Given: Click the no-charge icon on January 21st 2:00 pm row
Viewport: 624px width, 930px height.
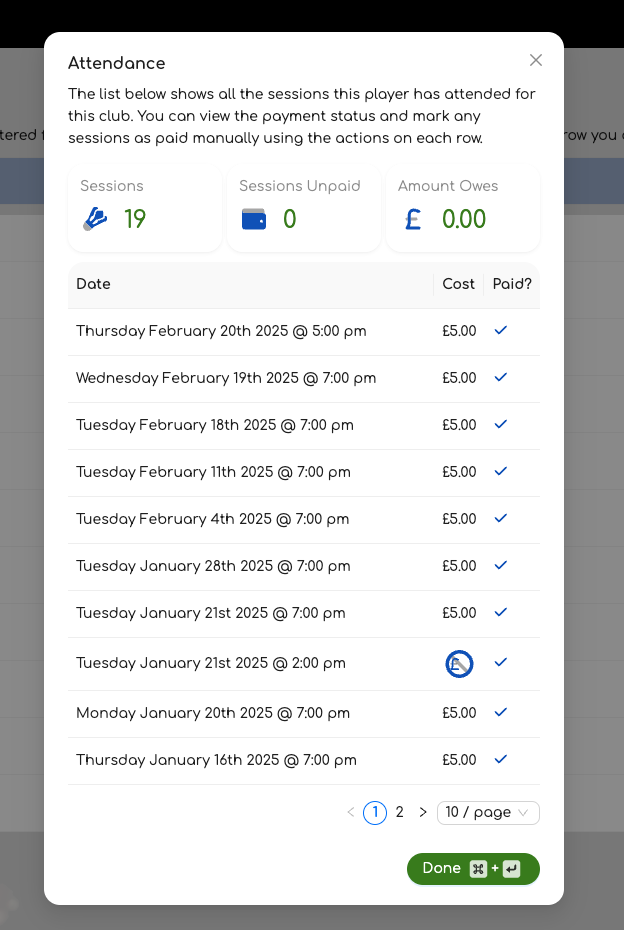Looking at the screenshot, I should (459, 663).
